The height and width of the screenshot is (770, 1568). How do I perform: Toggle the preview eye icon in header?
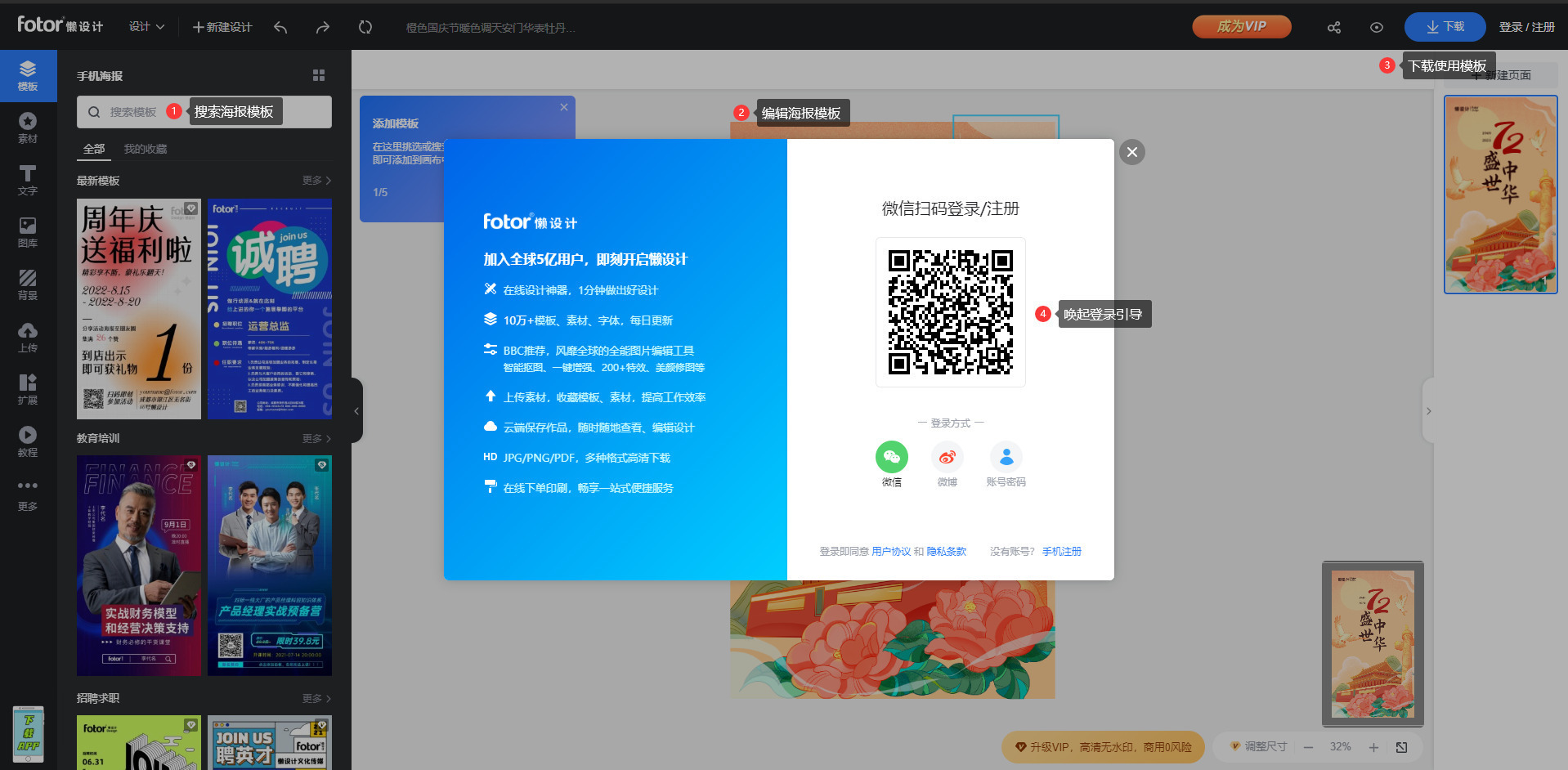pyautogui.click(x=1377, y=27)
